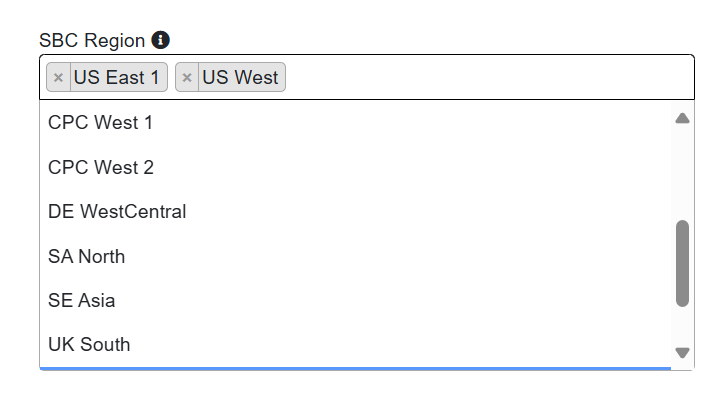Select CPC West 1 from the list

coord(355,123)
